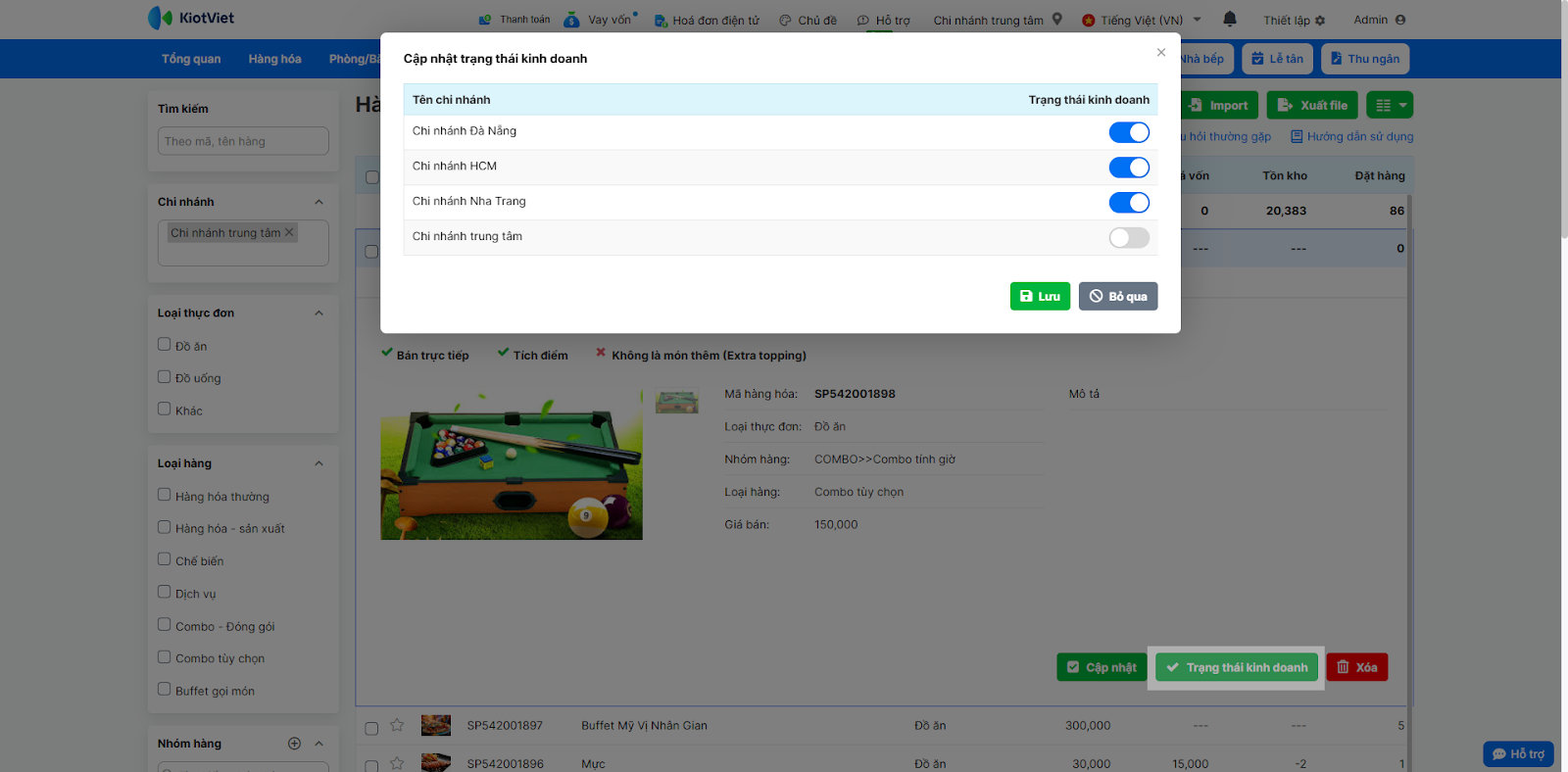1568x772 pixels.
Task: Go to Tổng quan menu
Action: [191, 59]
